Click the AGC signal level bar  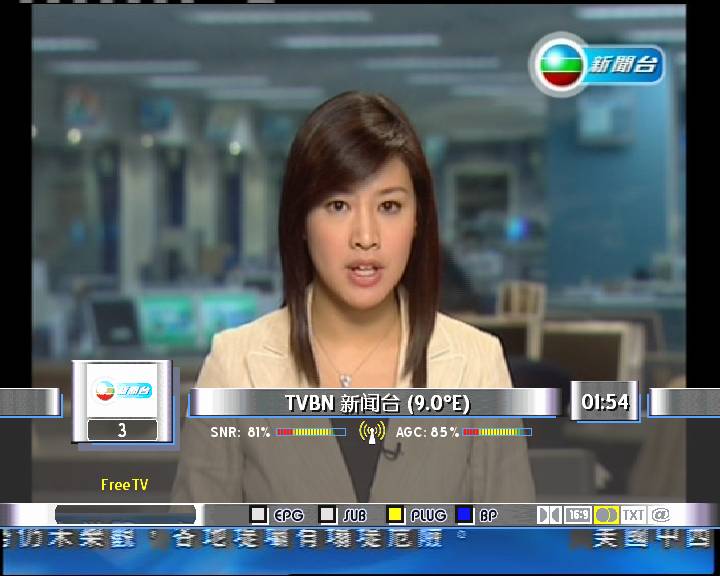coord(497,433)
